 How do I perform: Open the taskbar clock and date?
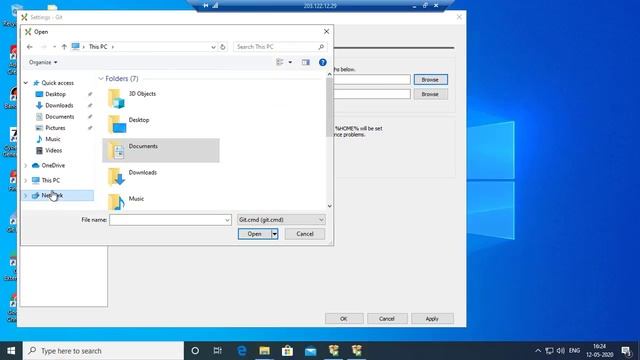[x=600, y=351]
